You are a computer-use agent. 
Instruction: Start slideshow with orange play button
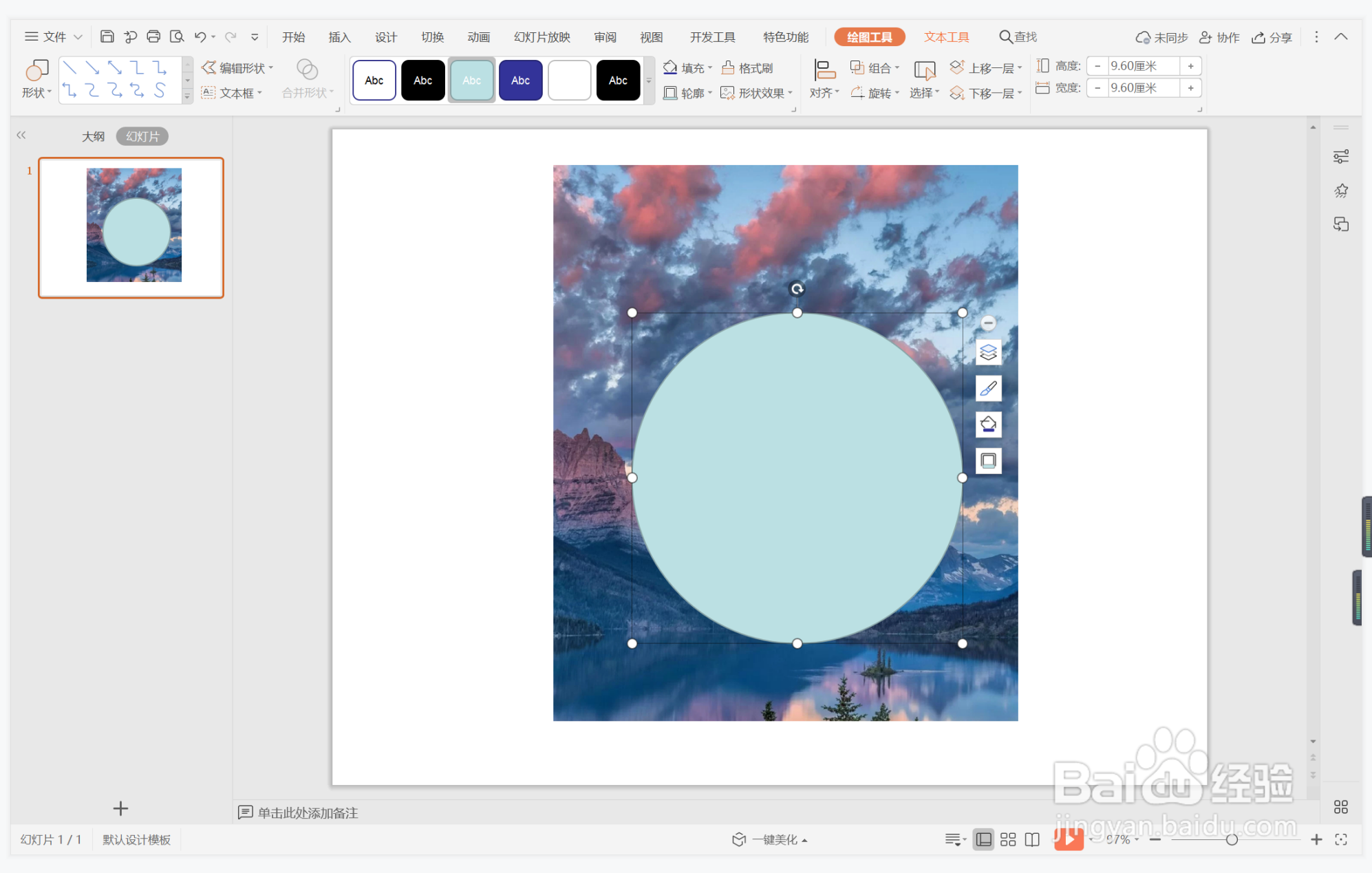click(1069, 839)
